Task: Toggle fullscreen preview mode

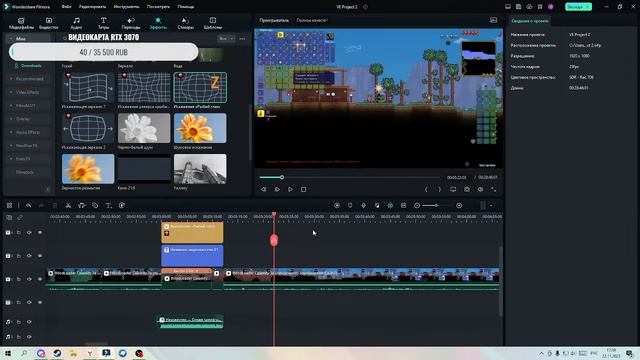Action: coord(493,189)
